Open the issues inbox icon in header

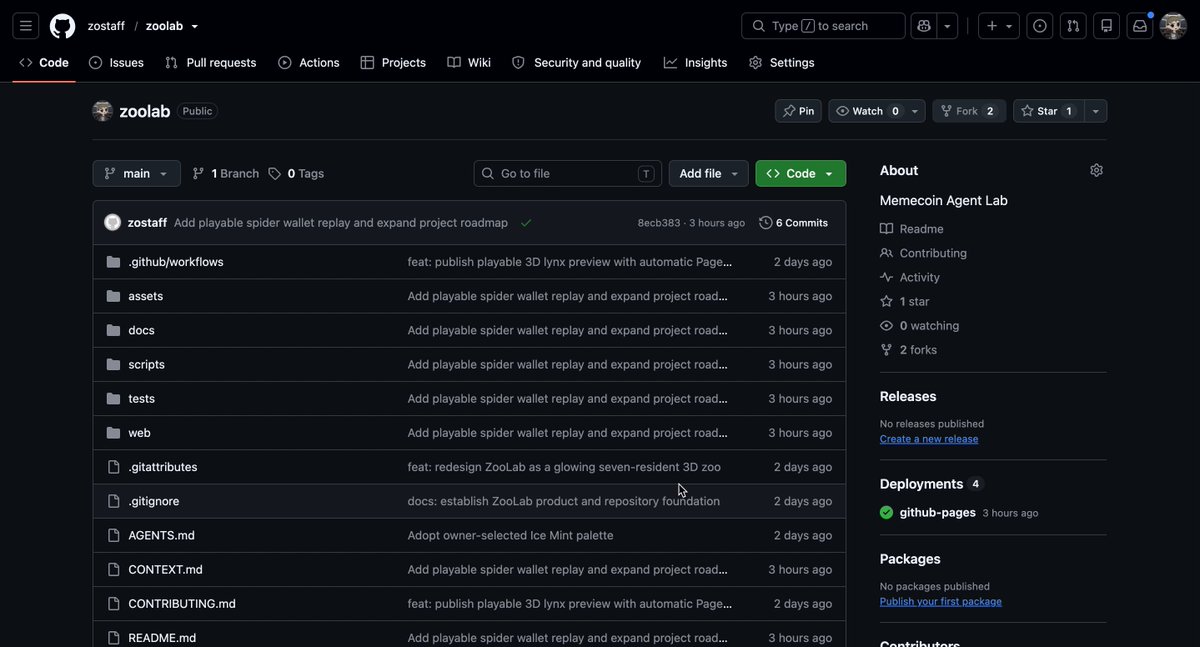pyautogui.click(x=1040, y=26)
